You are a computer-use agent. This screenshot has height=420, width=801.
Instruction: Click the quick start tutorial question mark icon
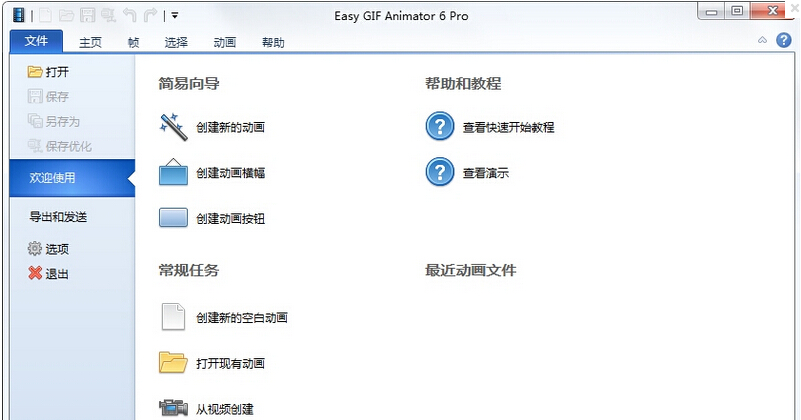[440, 127]
